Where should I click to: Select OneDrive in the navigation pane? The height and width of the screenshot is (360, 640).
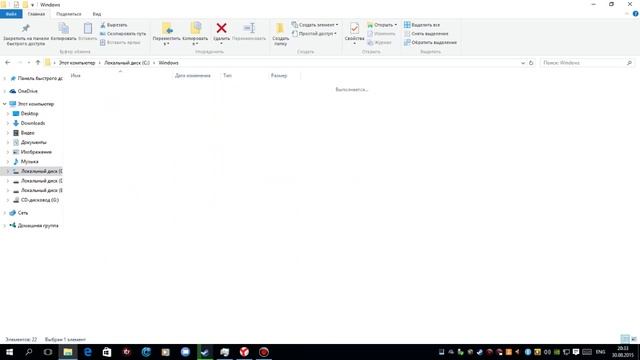coord(27,91)
